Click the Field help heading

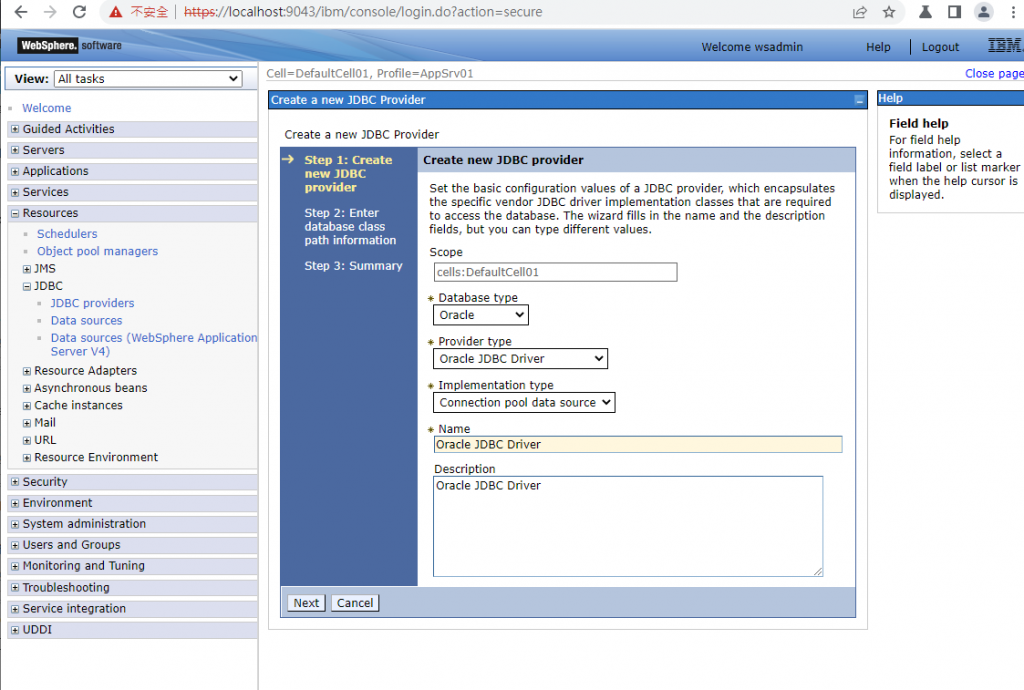tap(918, 123)
